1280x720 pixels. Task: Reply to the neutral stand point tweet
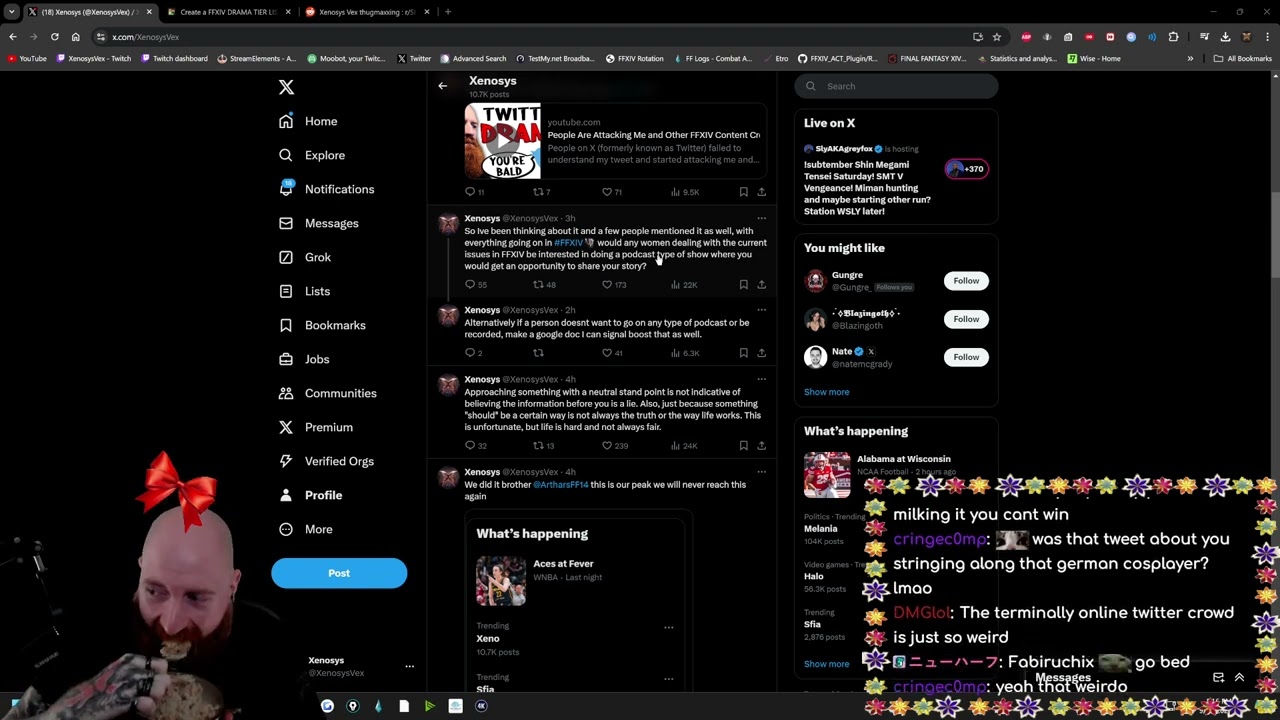(x=475, y=446)
